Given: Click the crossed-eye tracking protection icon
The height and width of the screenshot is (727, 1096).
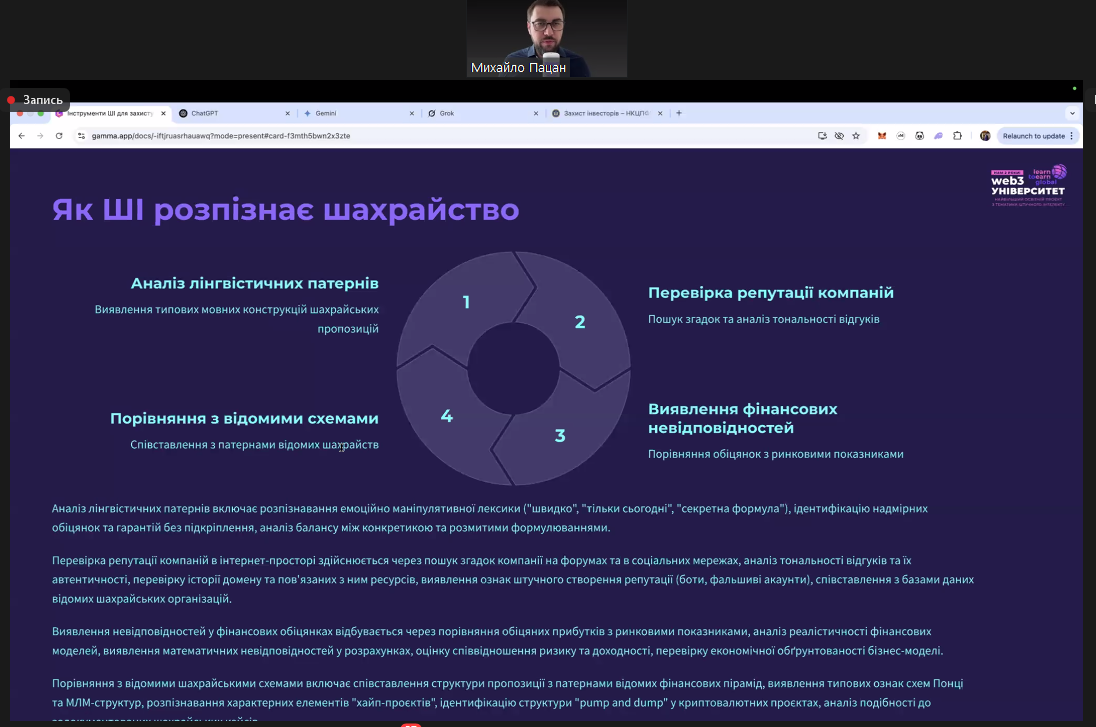Looking at the screenshot, I should point(839,135).
